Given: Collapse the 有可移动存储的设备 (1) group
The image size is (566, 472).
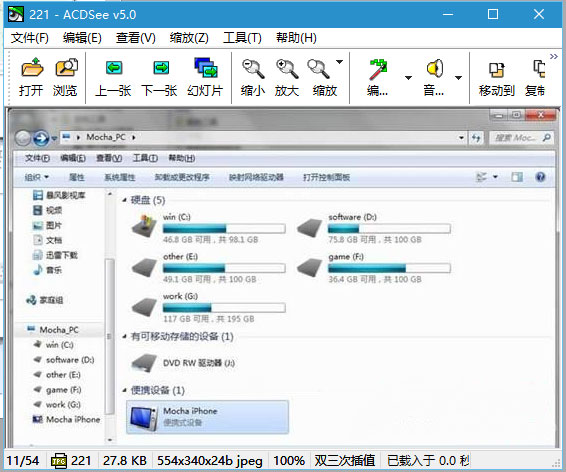Looking at the screenshot, I should [x=124, y=337].
